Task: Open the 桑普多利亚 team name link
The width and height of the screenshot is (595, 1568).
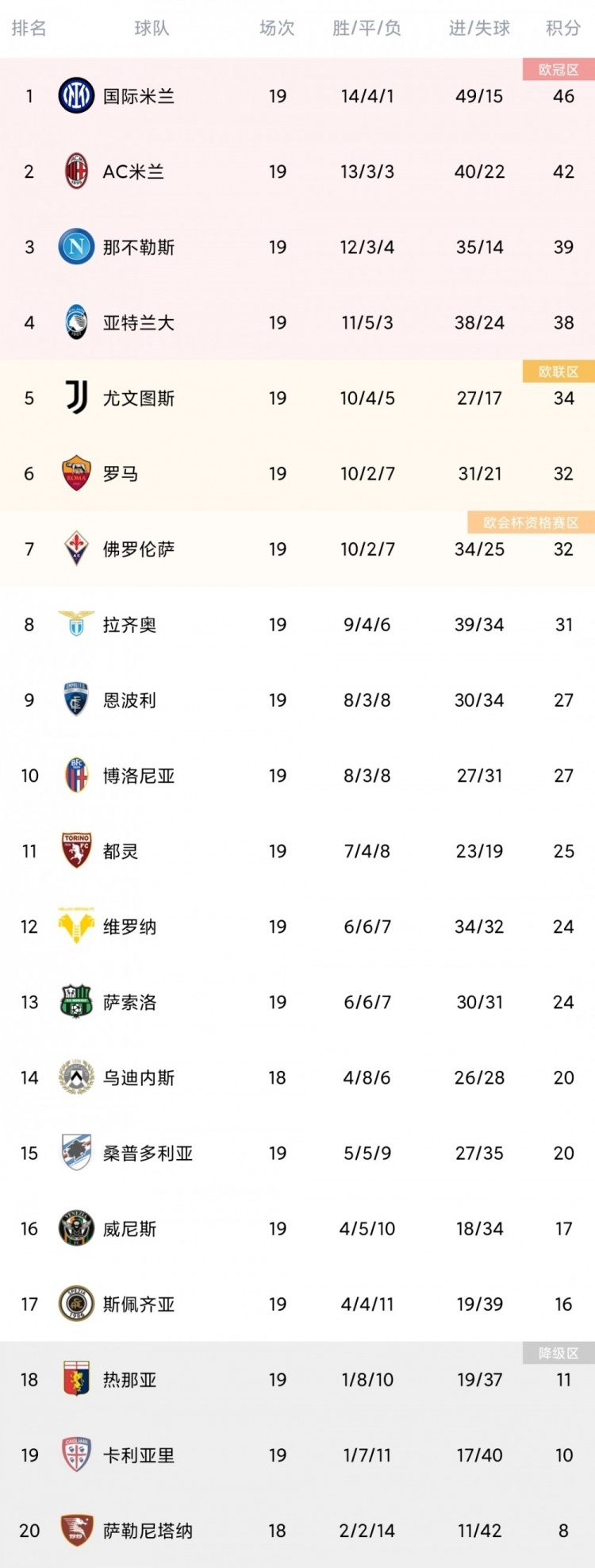Action: (148, 1154)
